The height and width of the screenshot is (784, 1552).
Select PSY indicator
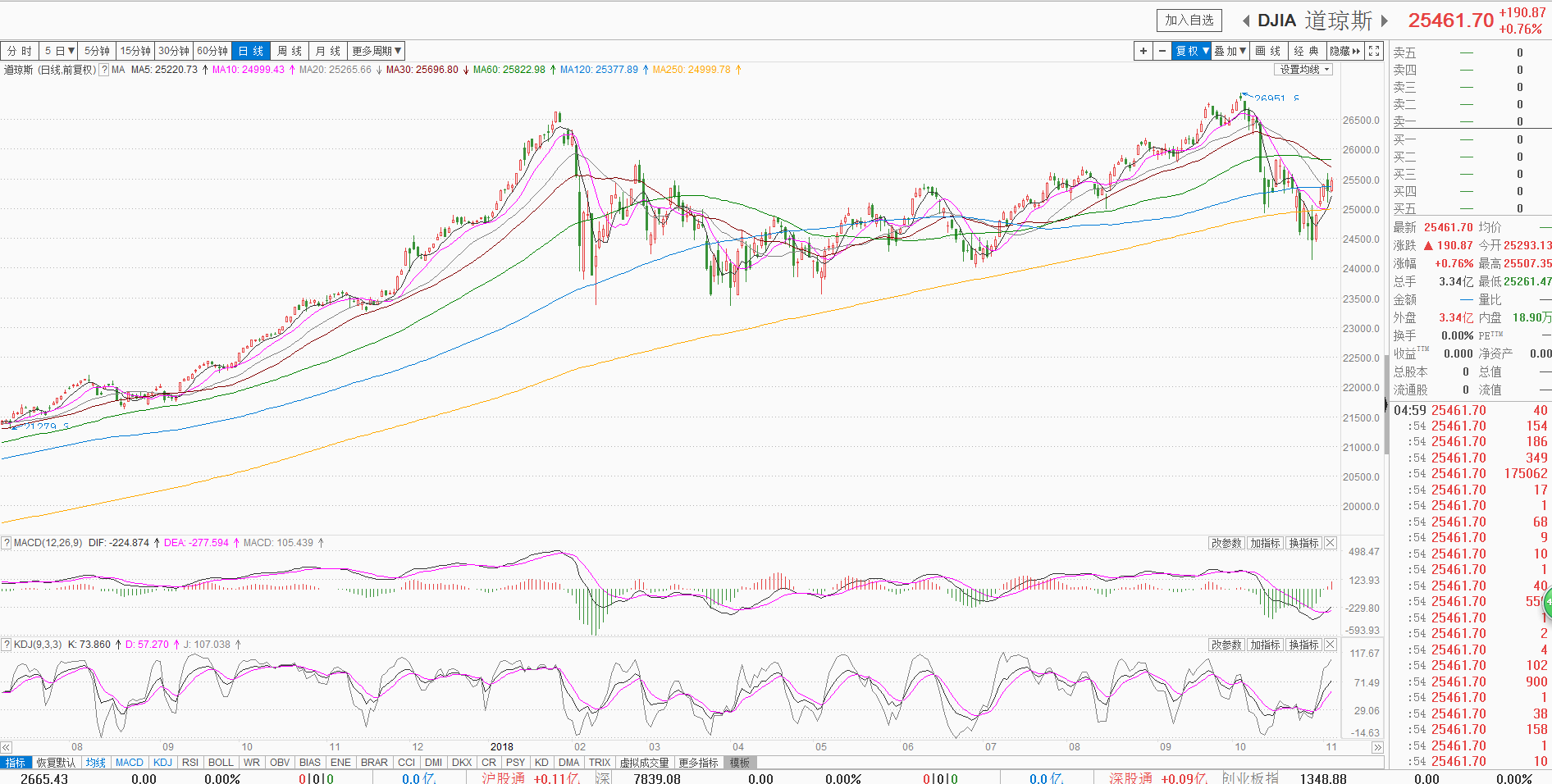coord(515,763)
